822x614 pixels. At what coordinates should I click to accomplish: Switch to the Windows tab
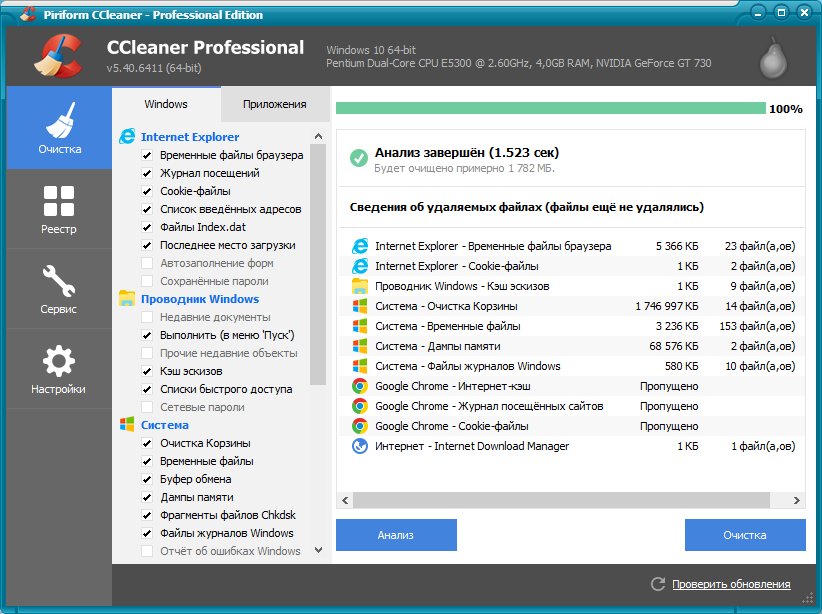[166, 104]
